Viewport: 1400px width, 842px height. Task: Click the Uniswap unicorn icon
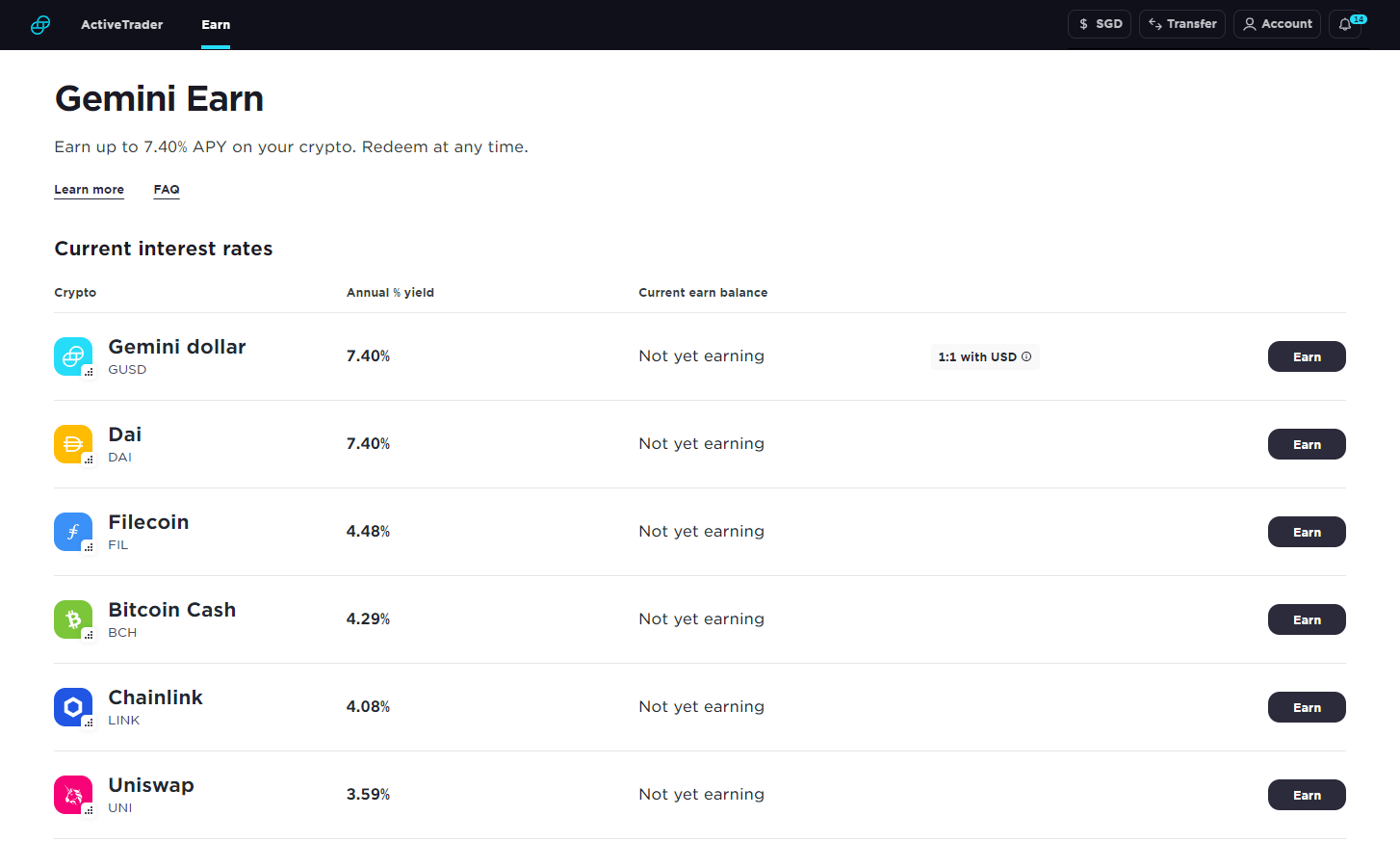tap(73, 795)
